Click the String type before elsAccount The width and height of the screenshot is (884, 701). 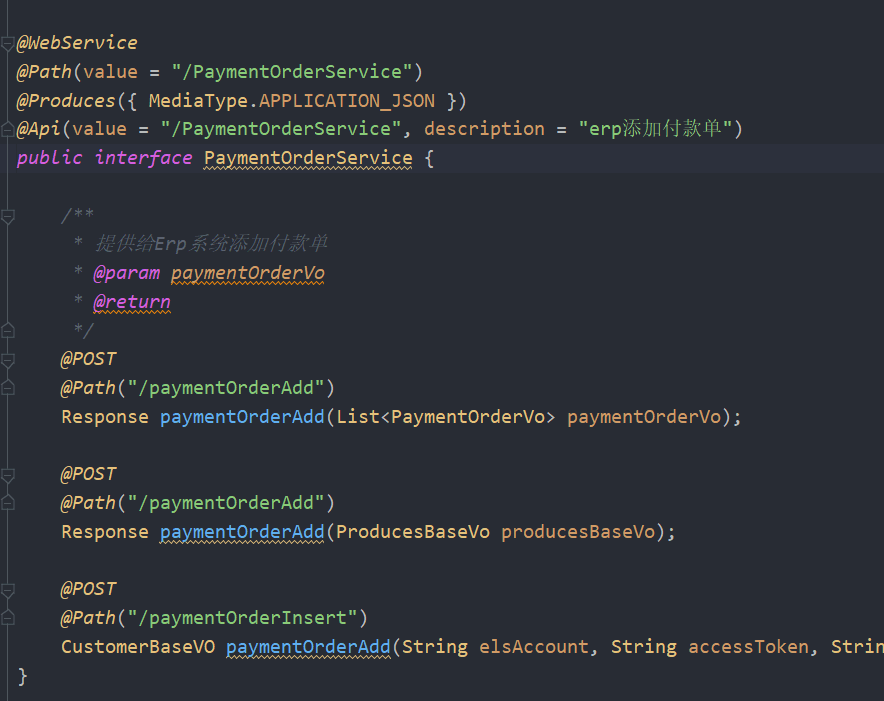tap(435, 647)
